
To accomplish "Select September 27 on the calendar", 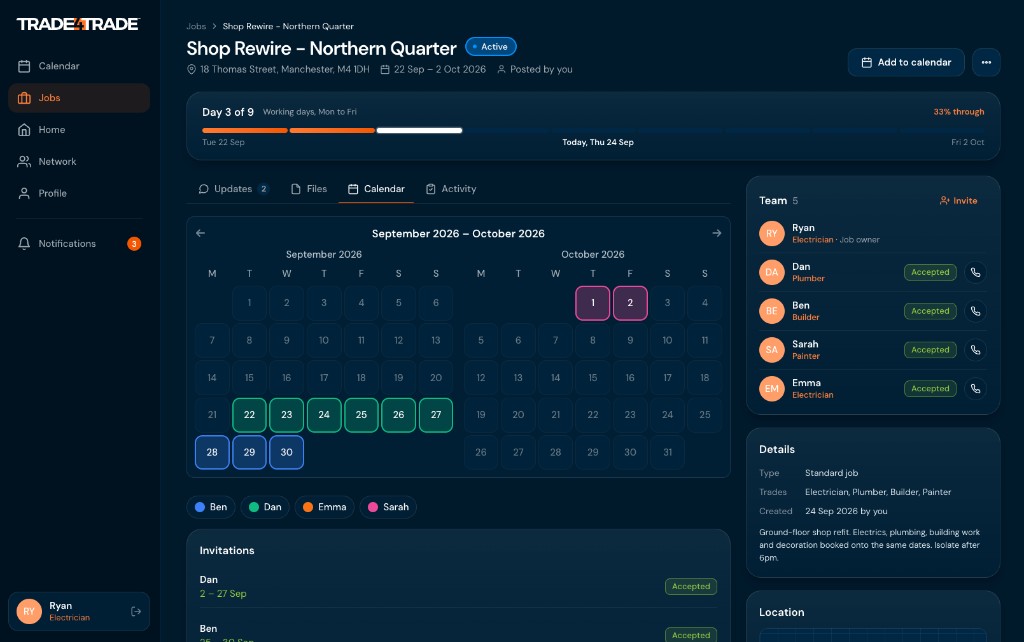I will [x=436, y=415].
